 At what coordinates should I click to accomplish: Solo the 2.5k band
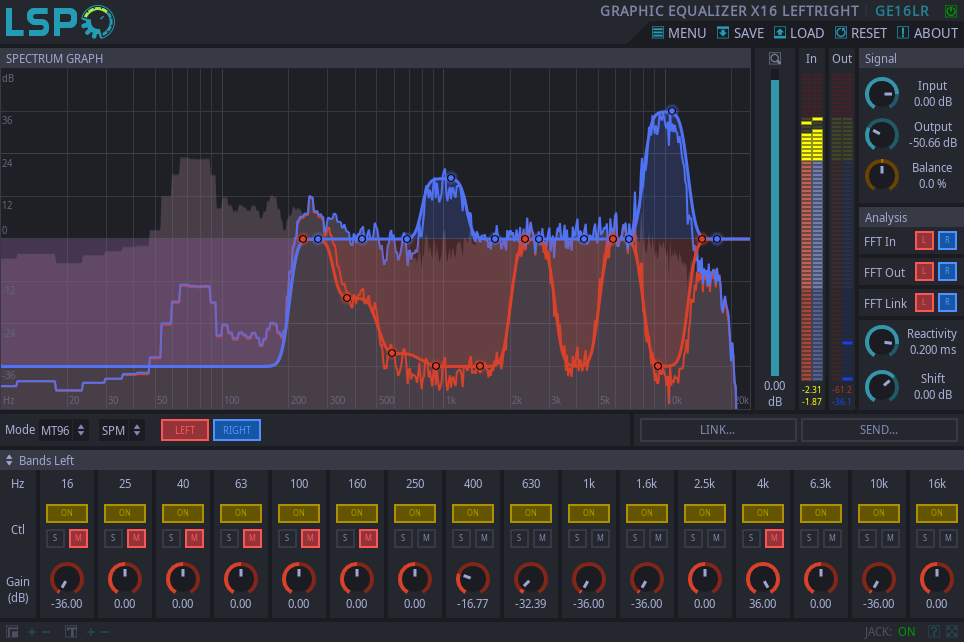tap(693, 538)
